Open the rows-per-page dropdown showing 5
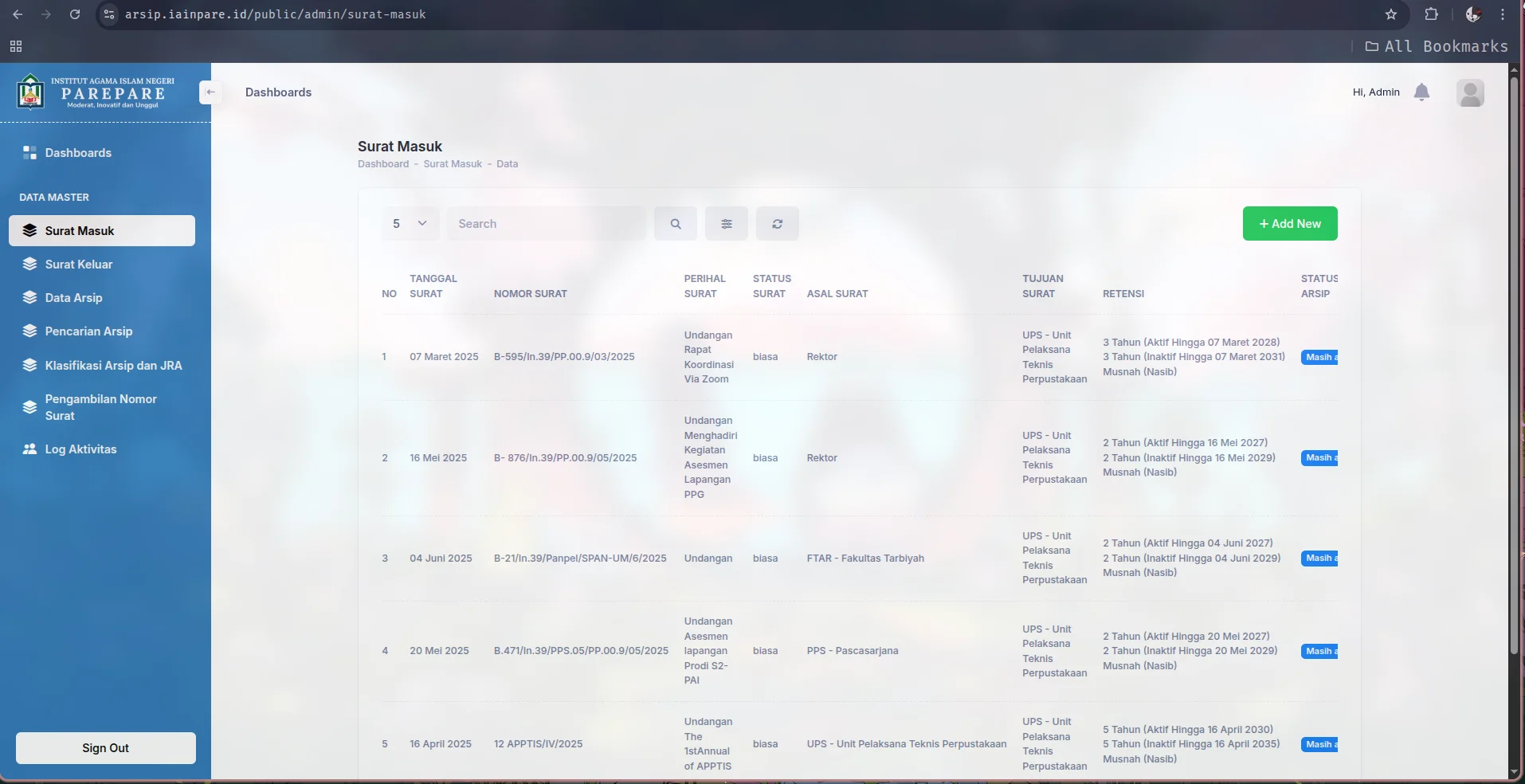 (x=410, y=223)
